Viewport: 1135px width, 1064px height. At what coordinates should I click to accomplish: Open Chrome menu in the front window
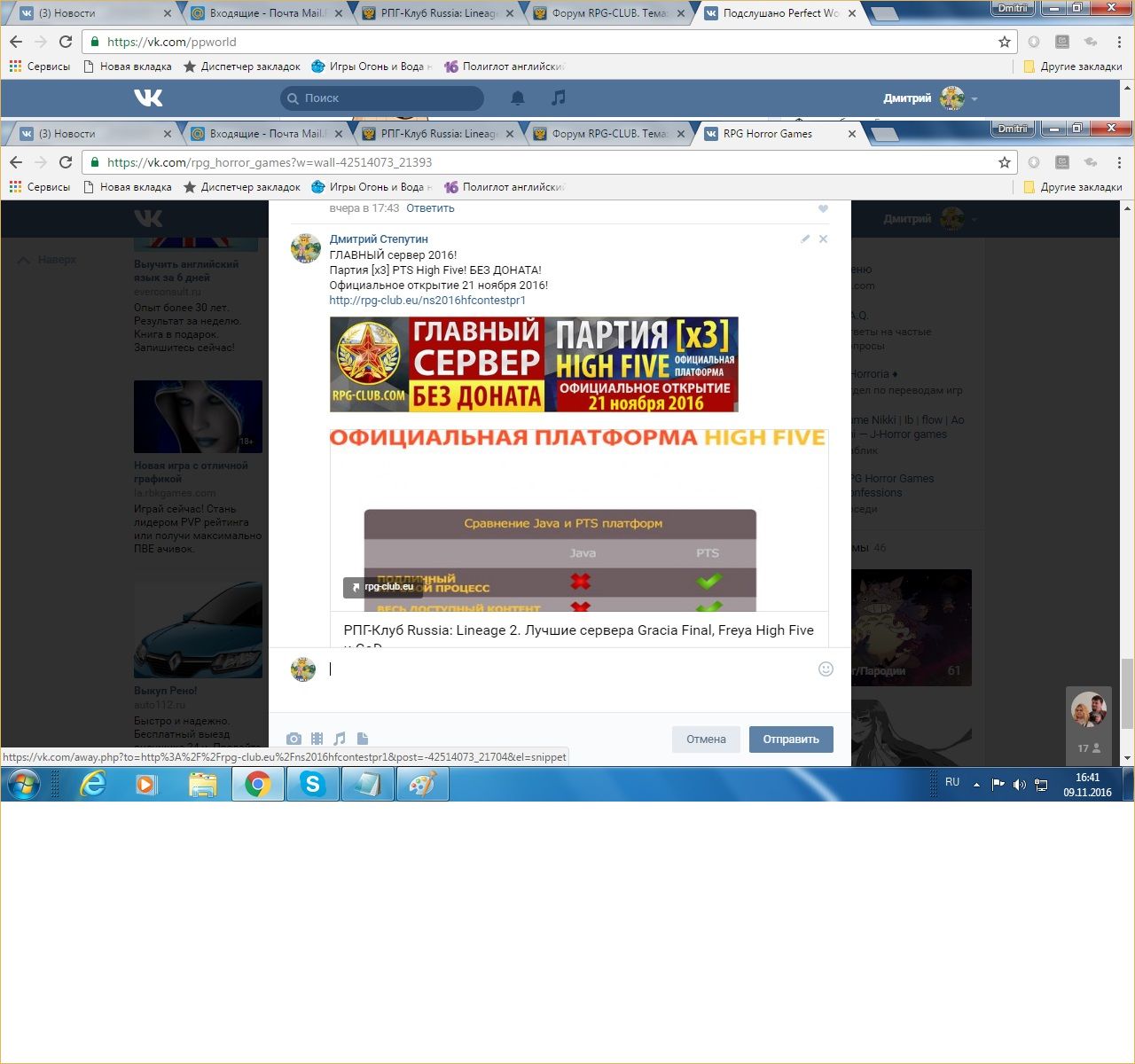coord(1119,162)
